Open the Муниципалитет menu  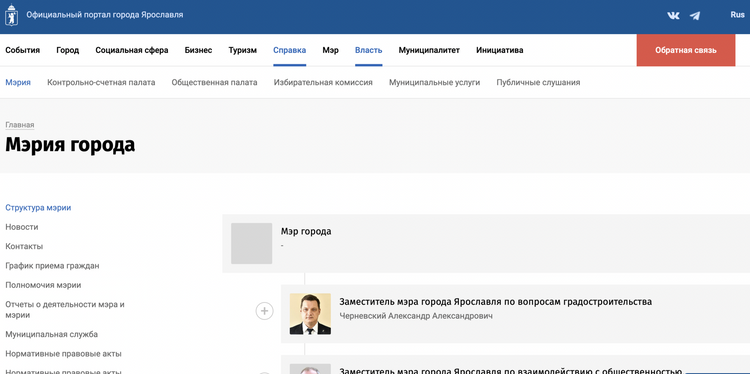(x=429, y=50)
